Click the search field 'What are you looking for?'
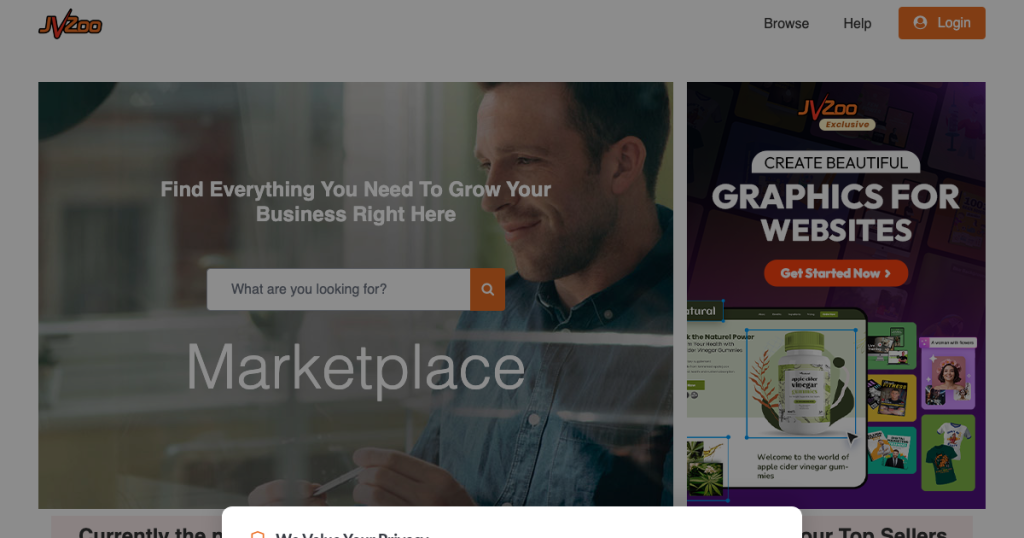This screenshot has width=1024, height=538. (x=338, y=289)
